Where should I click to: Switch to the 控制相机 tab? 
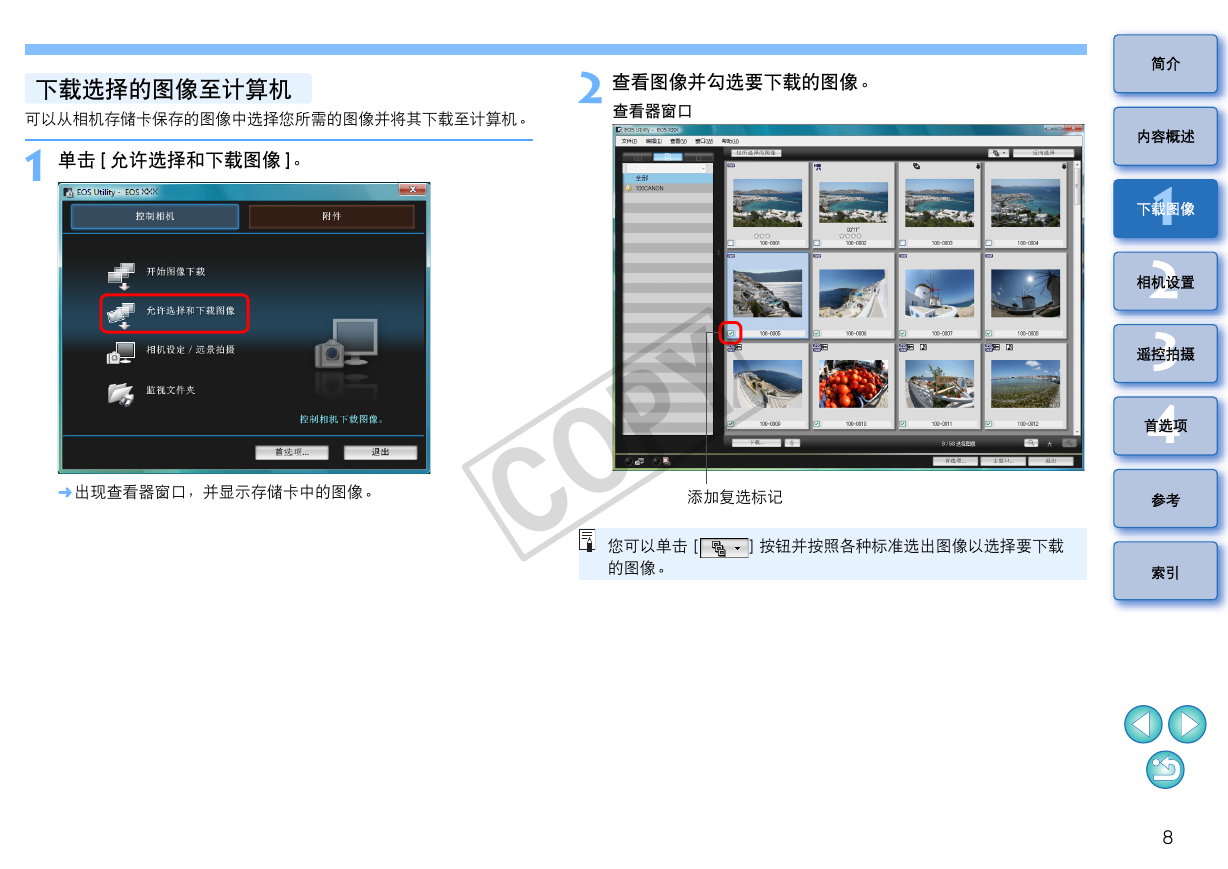pyautogui.click(x=155, y=216)
